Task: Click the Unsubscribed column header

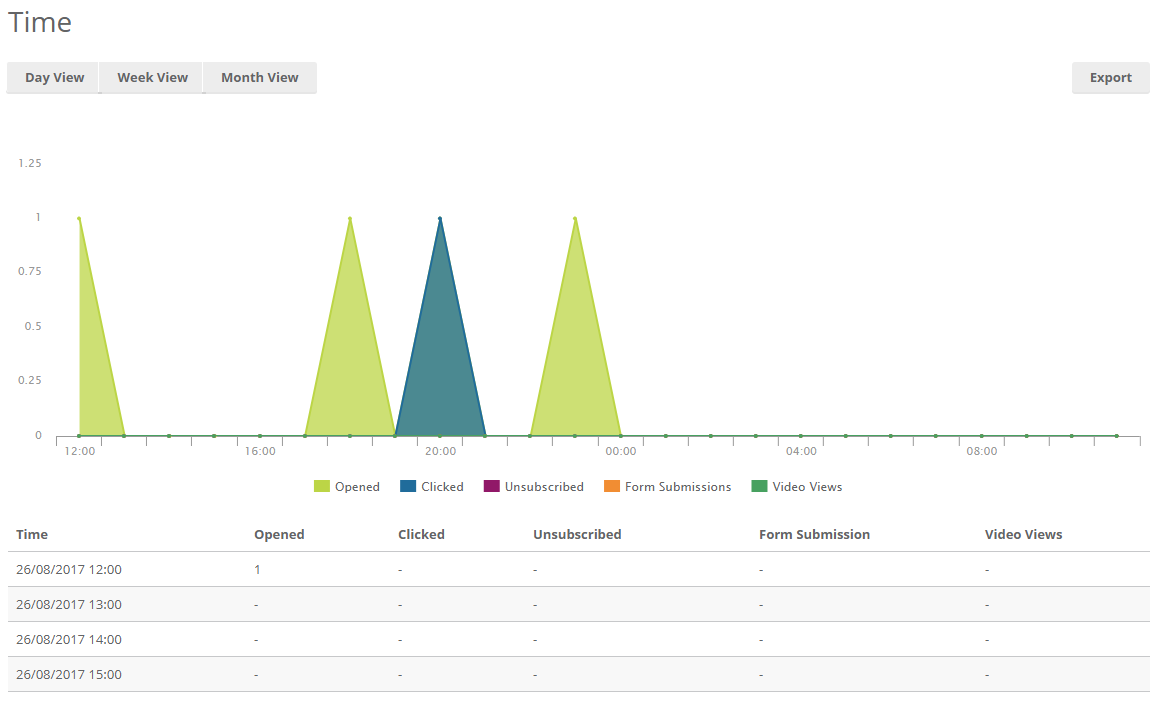Action: click(x=577, y=535)
